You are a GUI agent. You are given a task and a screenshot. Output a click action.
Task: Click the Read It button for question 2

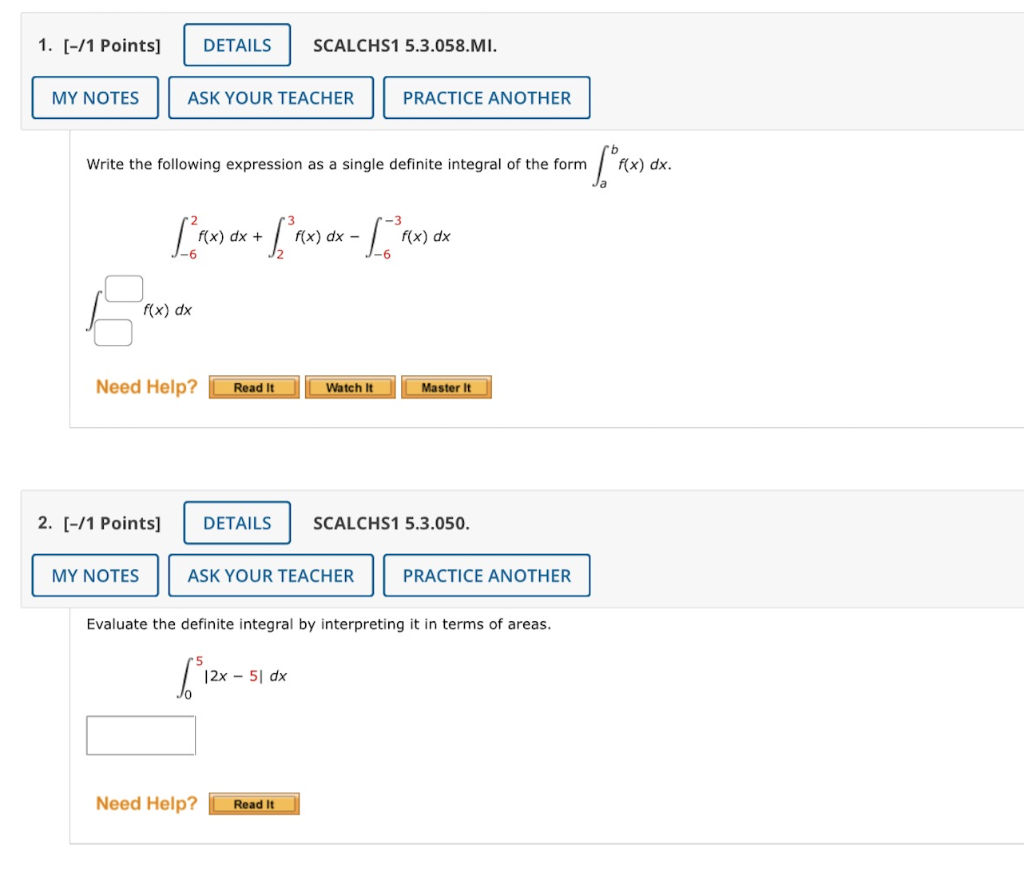pos(253,803)
